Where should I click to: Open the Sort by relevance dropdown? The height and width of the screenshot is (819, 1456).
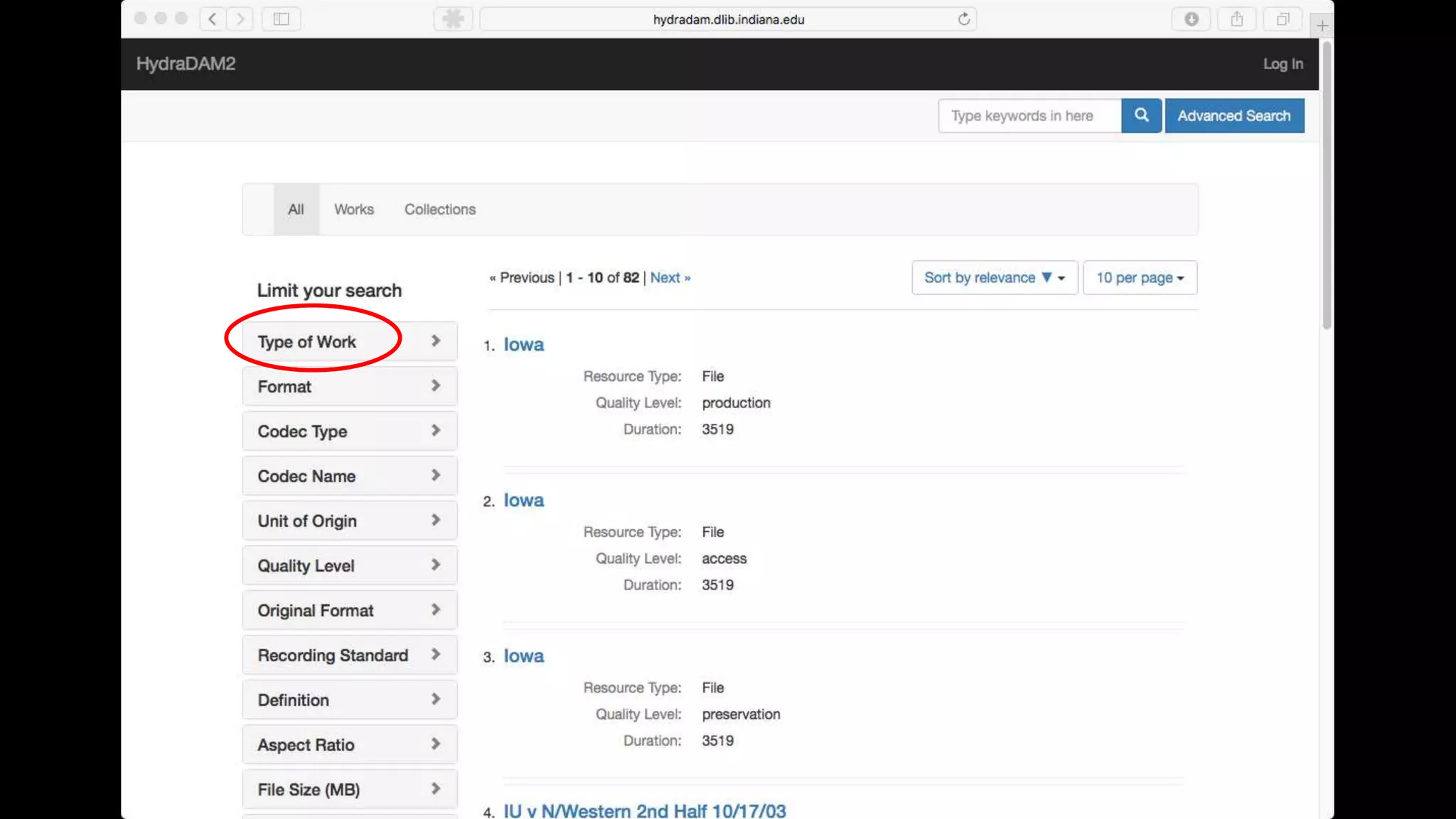click(994, 278)
